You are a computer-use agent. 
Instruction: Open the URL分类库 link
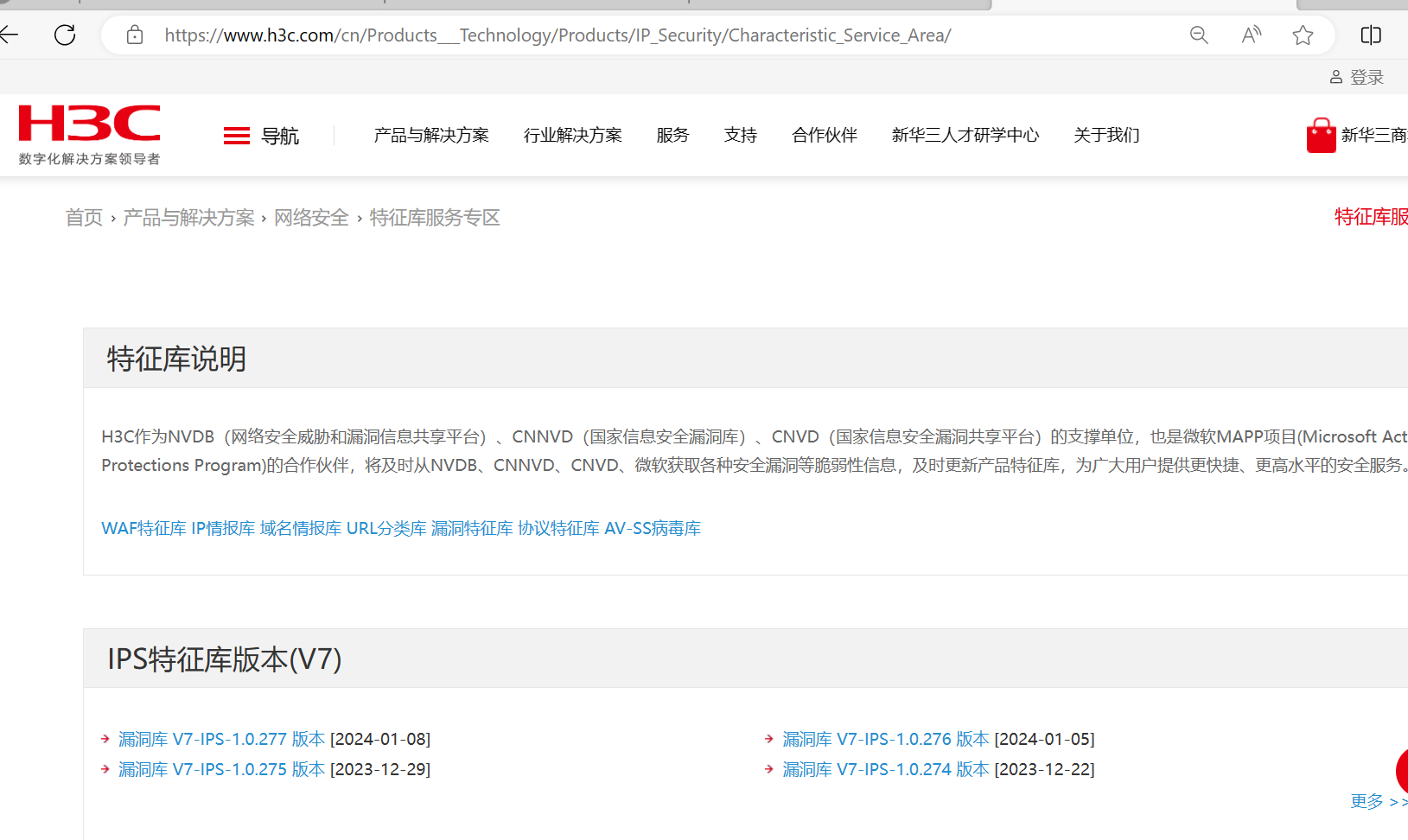(386, 528)
